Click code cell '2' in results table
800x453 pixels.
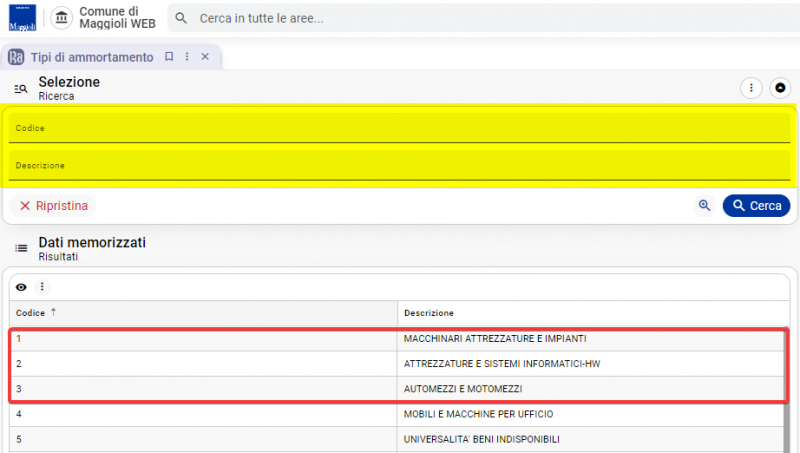[203, 364]
